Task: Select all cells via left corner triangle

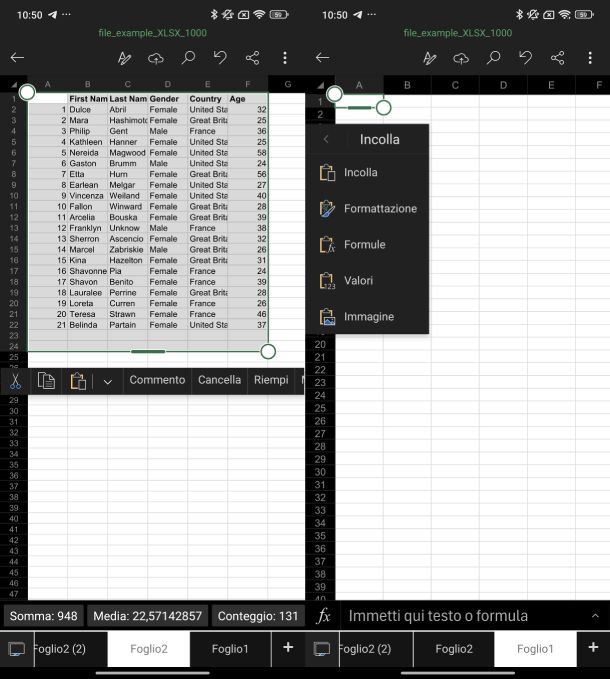Action: [x=14, y=84]
